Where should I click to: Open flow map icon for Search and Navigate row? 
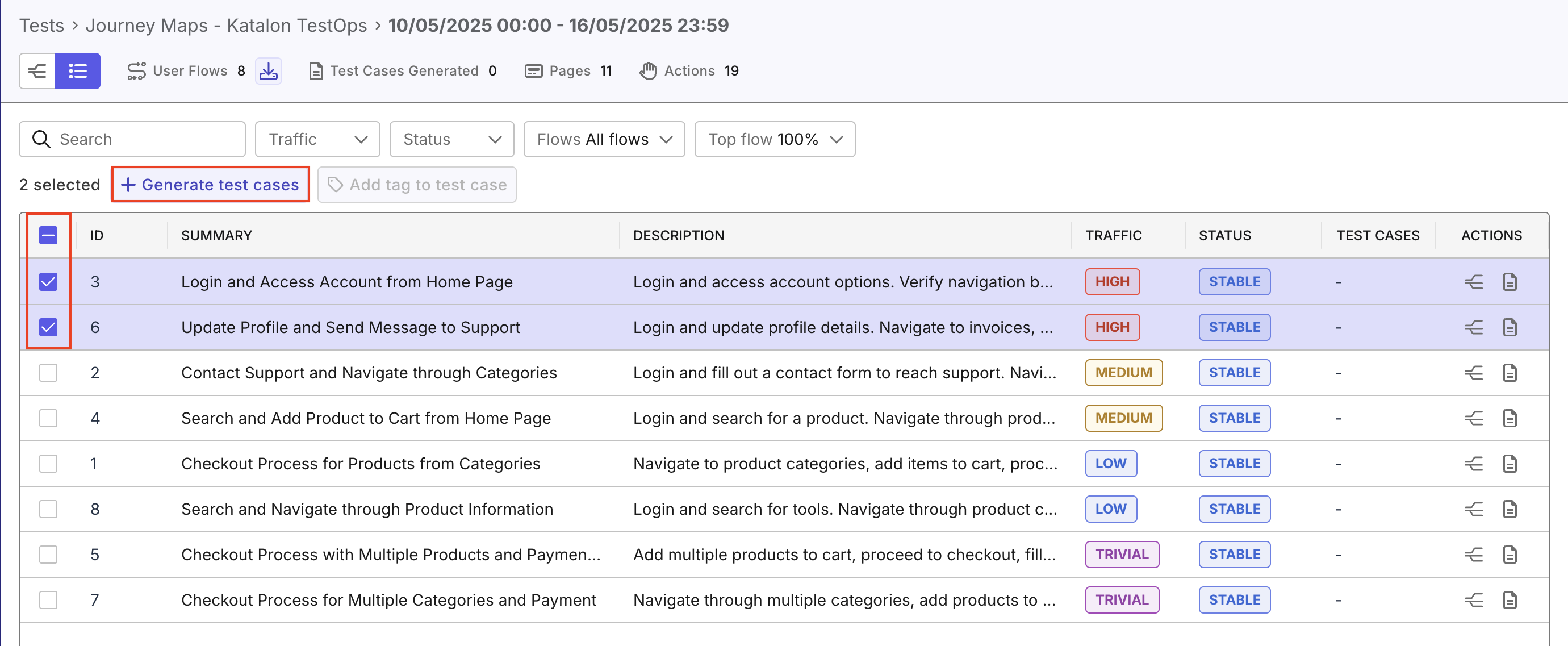(x=1473, y=509)
